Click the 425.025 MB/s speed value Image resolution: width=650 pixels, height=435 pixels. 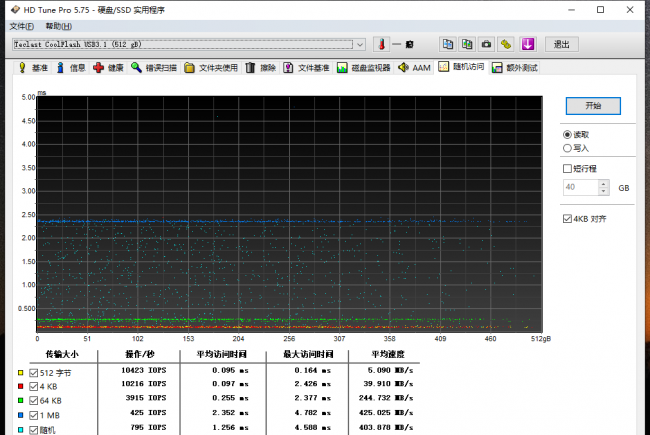pos(386,413)
